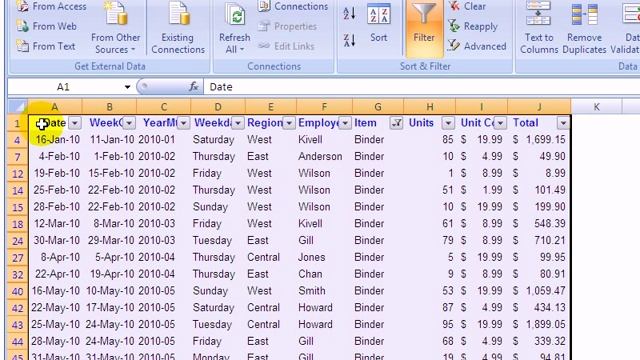The image size is (640, 360).
Task: Sort A to Z ascending
Action: coord(349,14)
